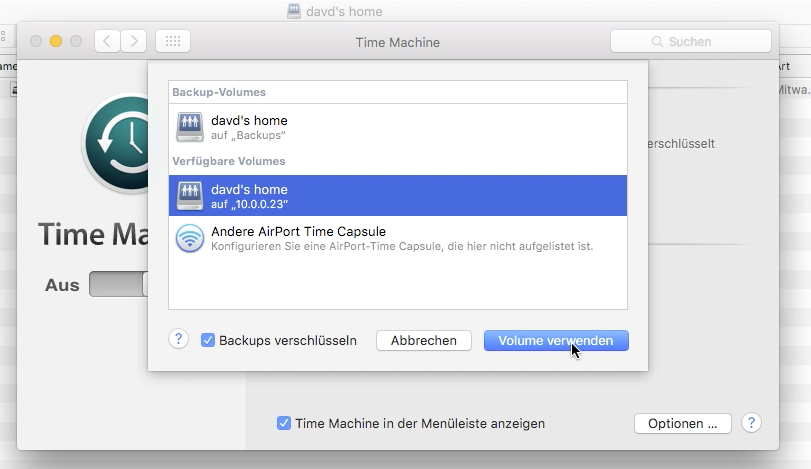Go forward with the toolbar forward arrow
This screenshot has height=469, width=811.
tap(133, 41)
